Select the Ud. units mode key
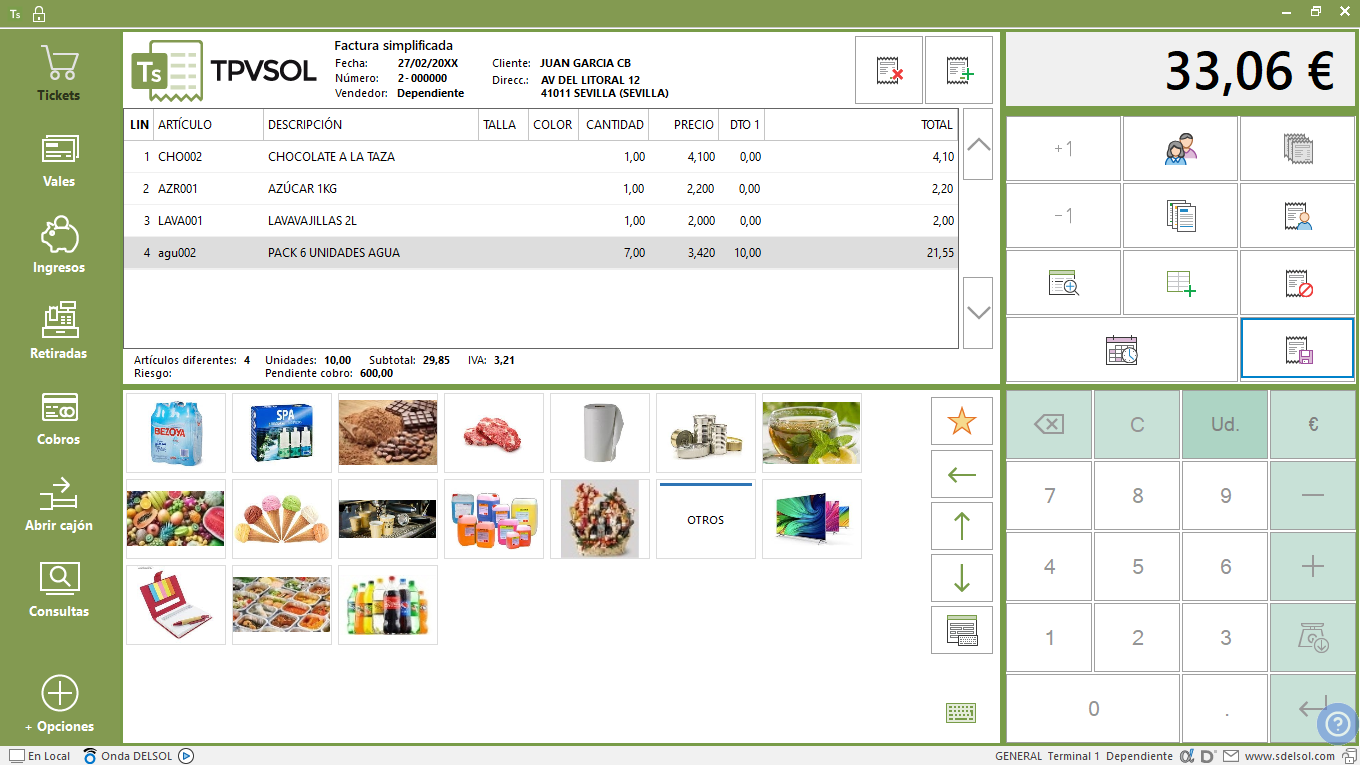The width and height of the screenshot is (1360, 765). click(x=1225, y=424)
